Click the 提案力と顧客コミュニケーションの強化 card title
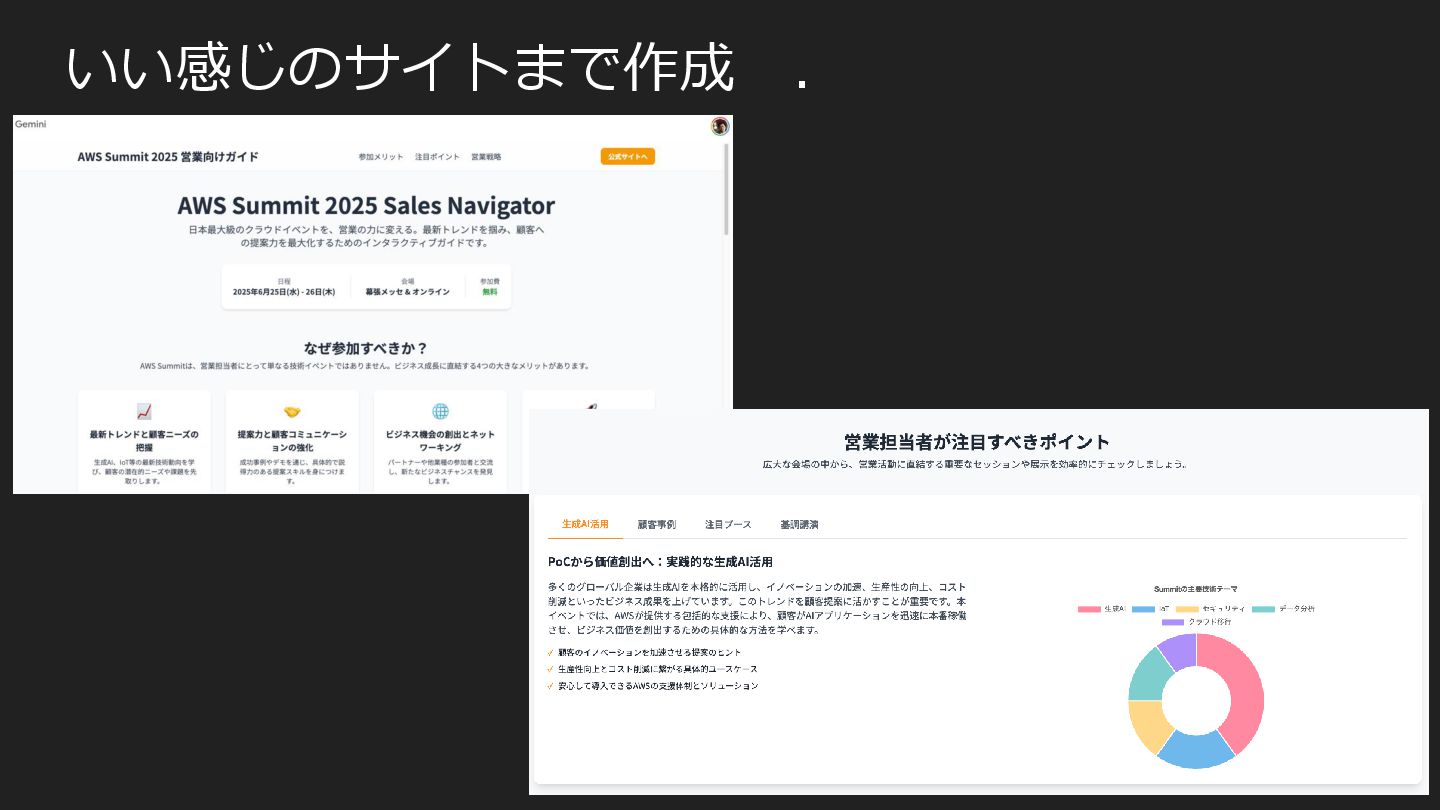 pos(292,441)
